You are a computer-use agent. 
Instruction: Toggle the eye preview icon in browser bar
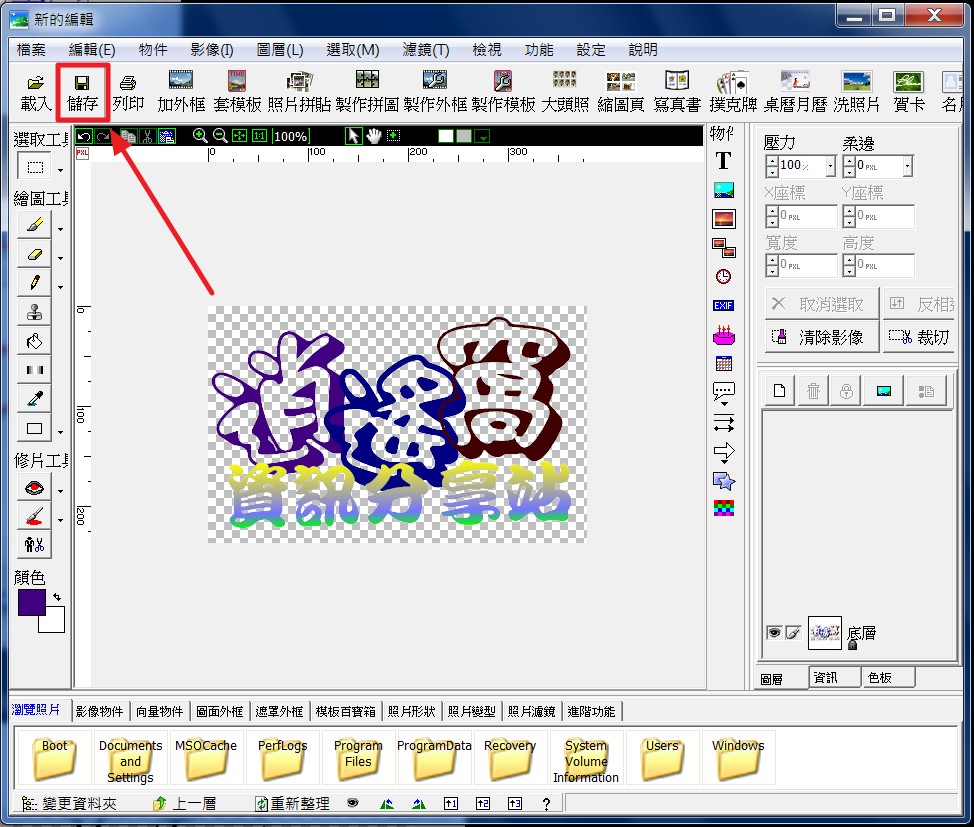coord(353,803)
